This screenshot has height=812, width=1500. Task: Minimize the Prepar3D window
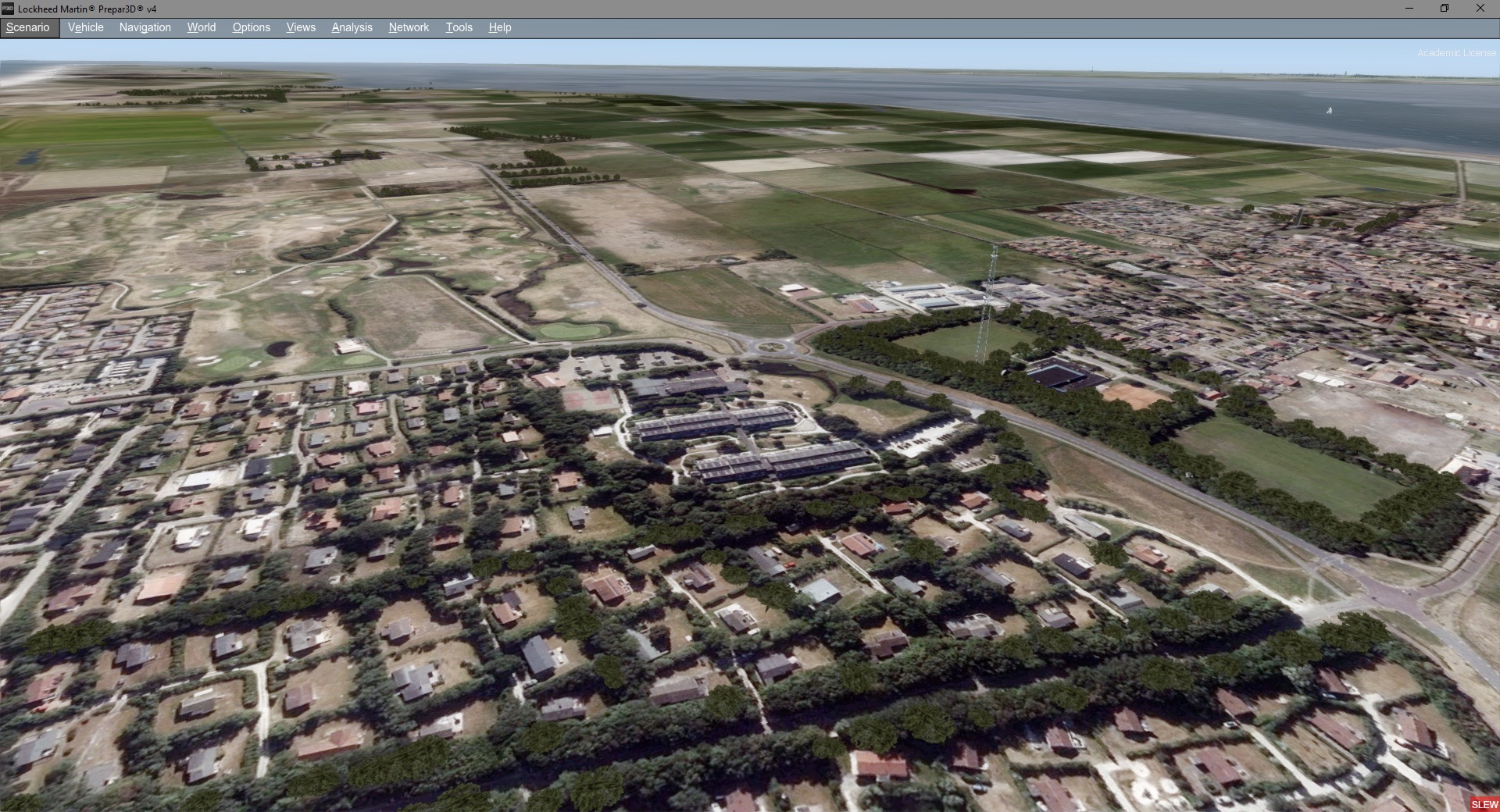(1409, 9)
